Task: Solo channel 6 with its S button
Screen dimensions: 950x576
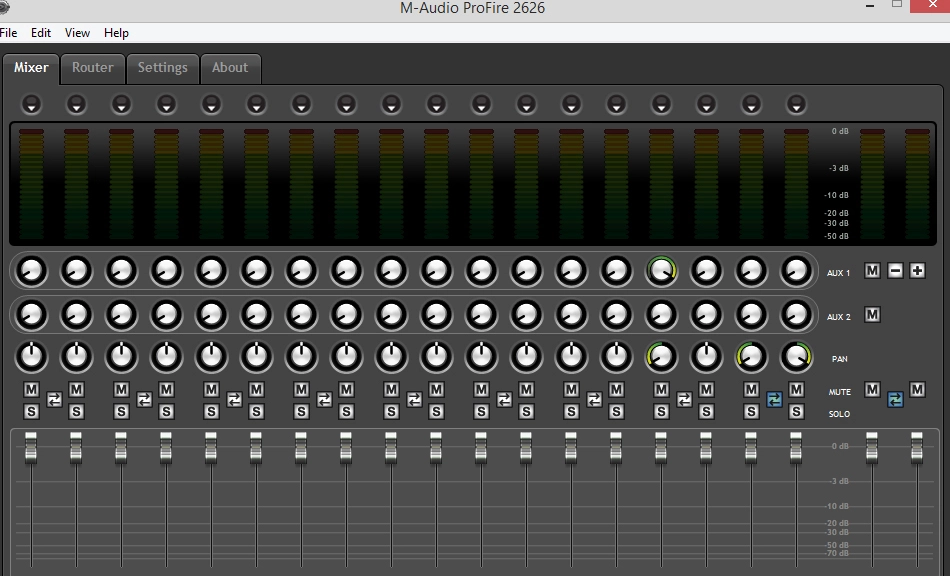Action: [x=256, y=412]
